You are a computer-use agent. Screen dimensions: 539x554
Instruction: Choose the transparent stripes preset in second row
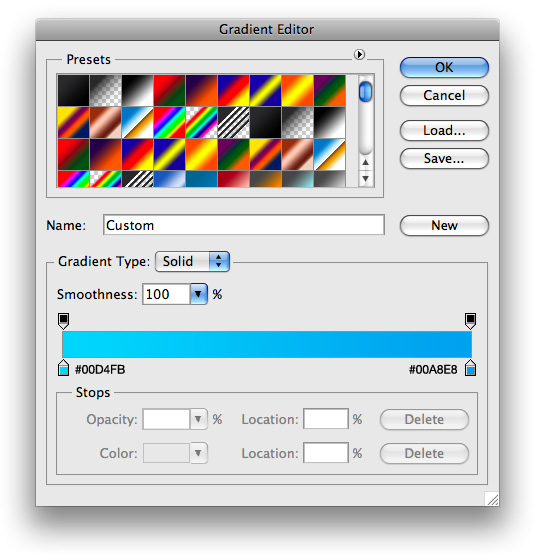[x=233, y=123]
